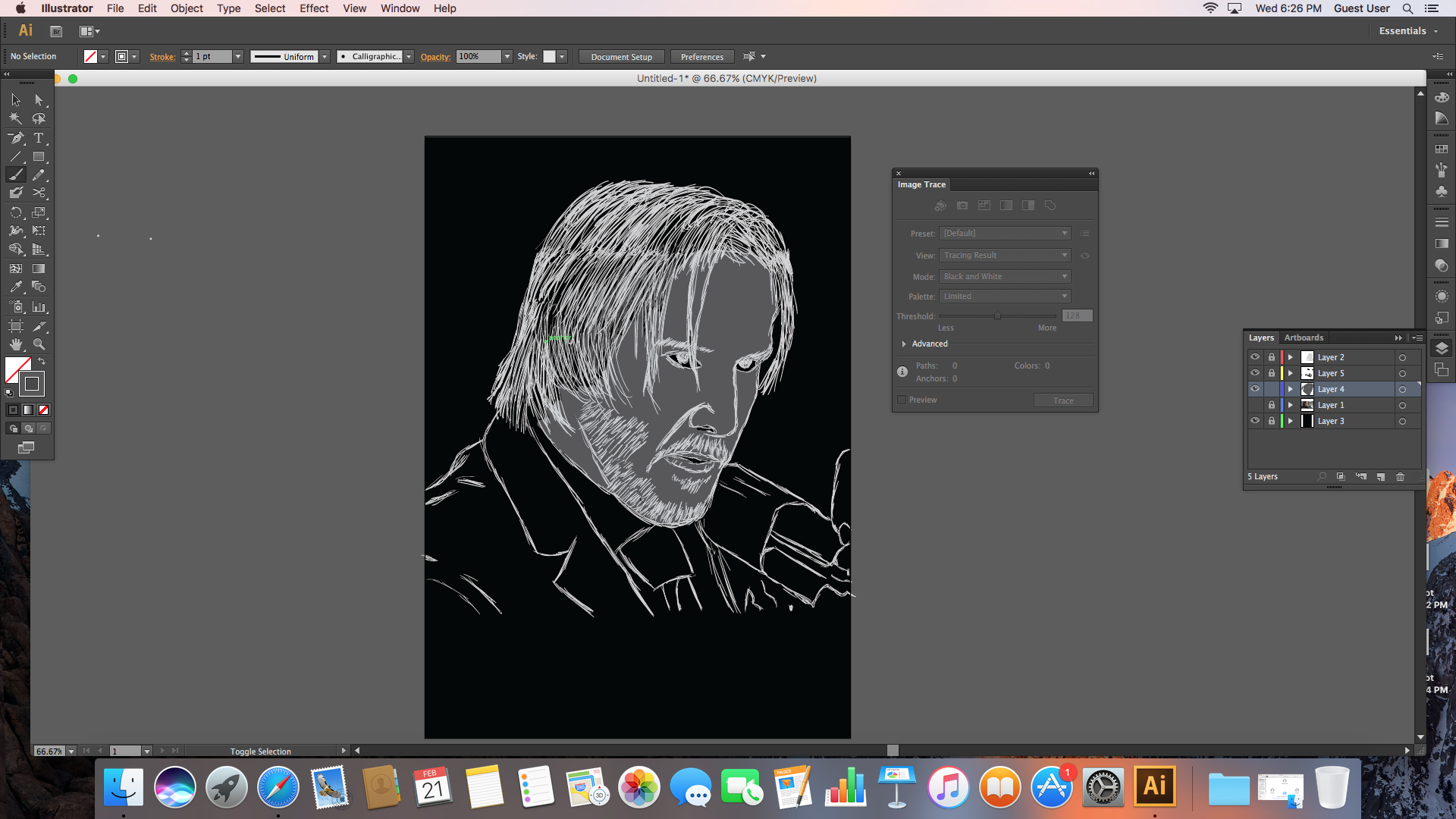Open the Create New Layer icon

(x=1381, y=478)
